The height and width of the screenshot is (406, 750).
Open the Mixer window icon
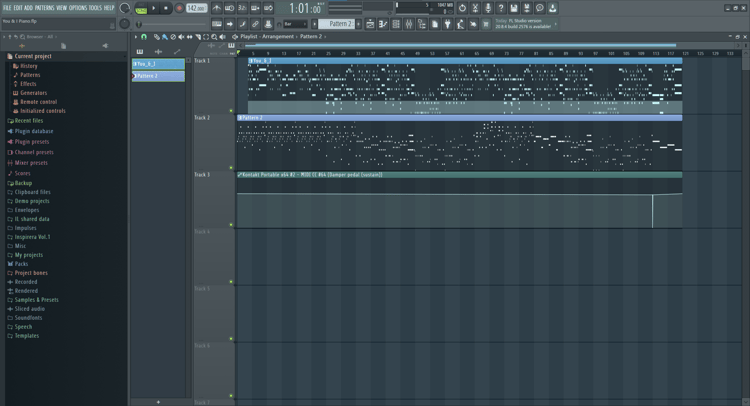pos(409,24)
